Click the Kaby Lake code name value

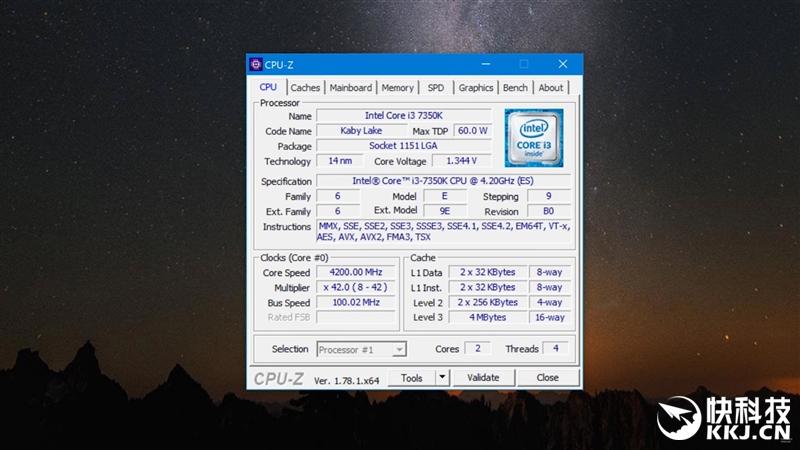tap(361, 131)
